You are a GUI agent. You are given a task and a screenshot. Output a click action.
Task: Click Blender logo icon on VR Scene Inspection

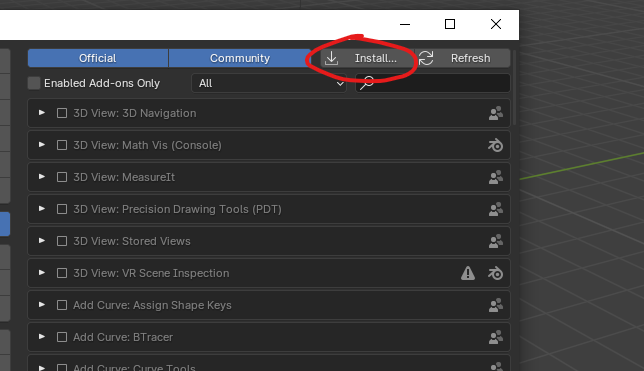click(x=495, y=273)
